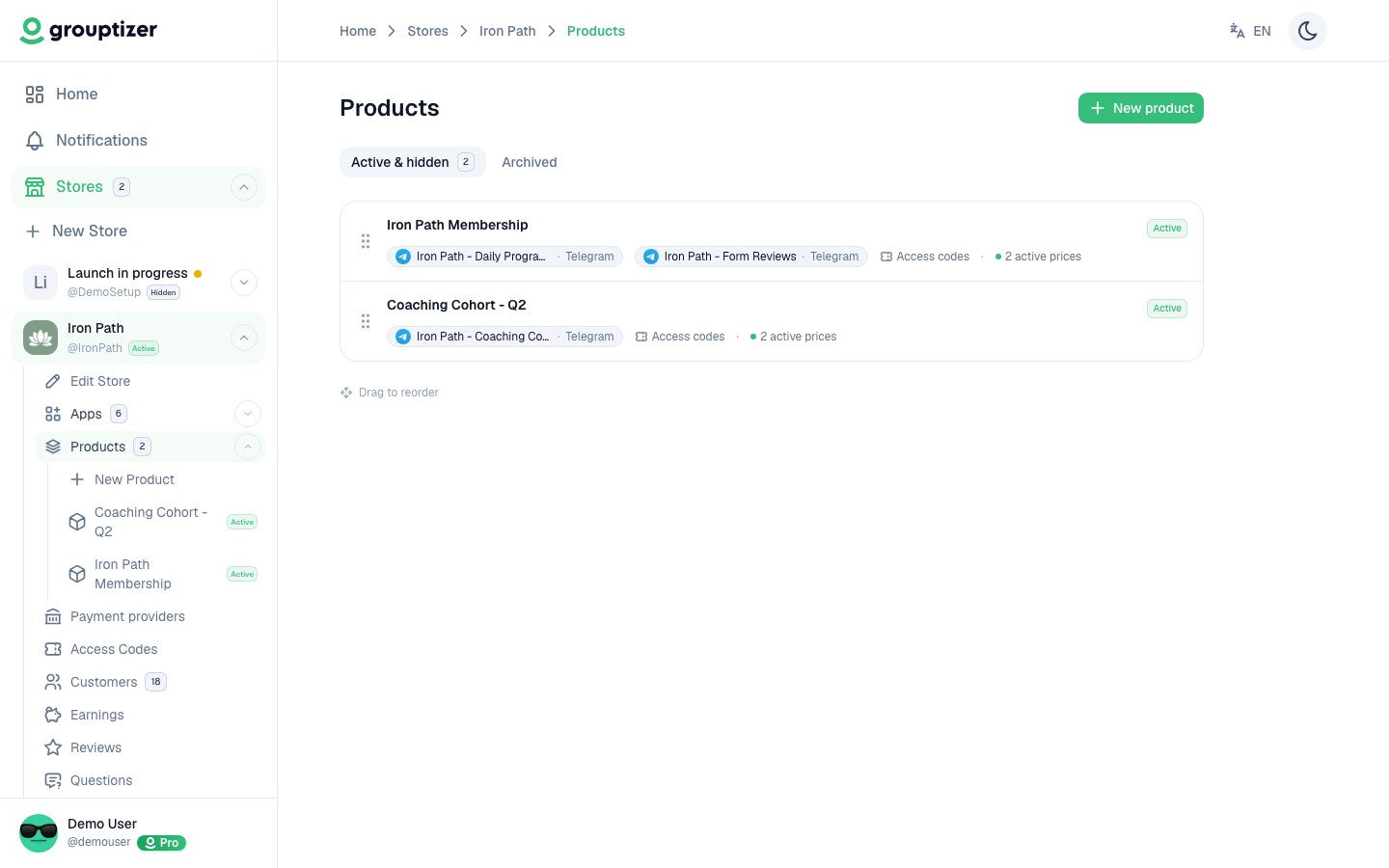Click the Home dashboard icon in the sidebar
Screen dimensions: 1389x868
tap(35, 94)
